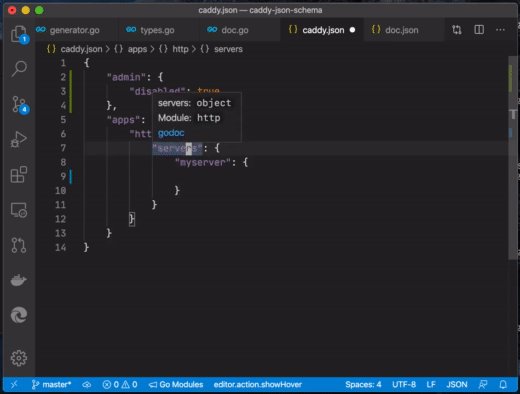Click caddy.json breadcrumb
The height and width of the screenshot is (394, 520).
81,49
